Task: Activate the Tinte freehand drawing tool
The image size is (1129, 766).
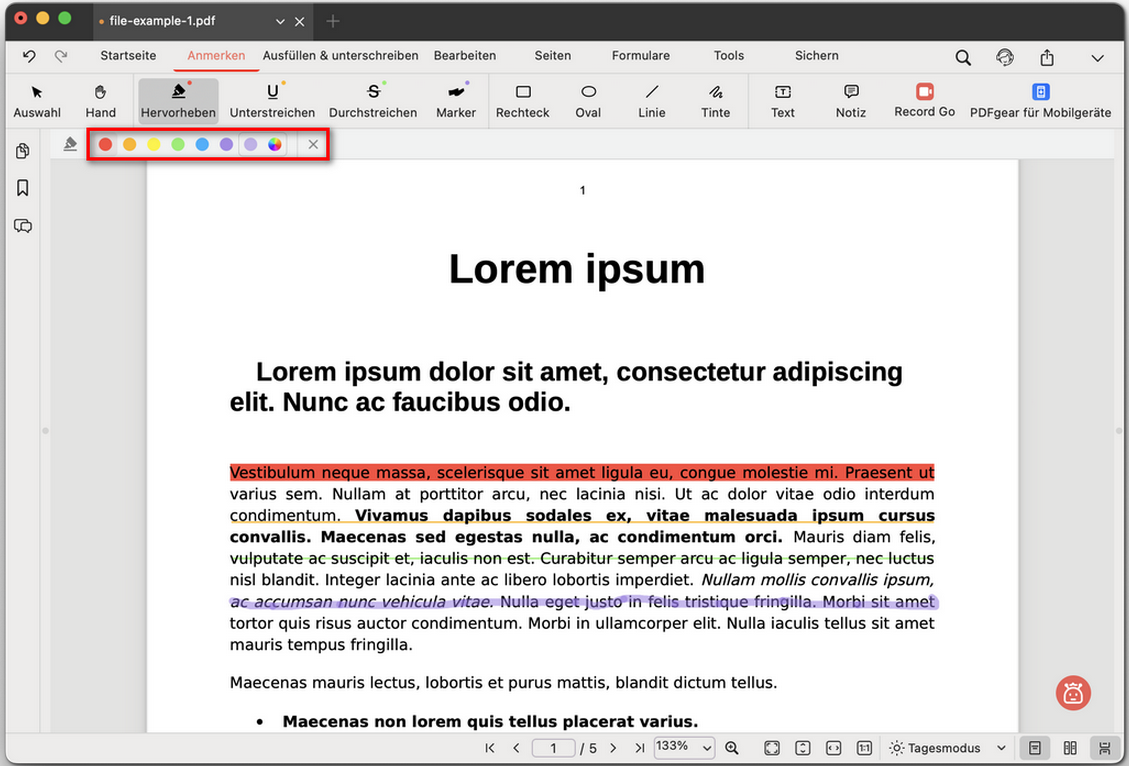Action: coord(715,100)
